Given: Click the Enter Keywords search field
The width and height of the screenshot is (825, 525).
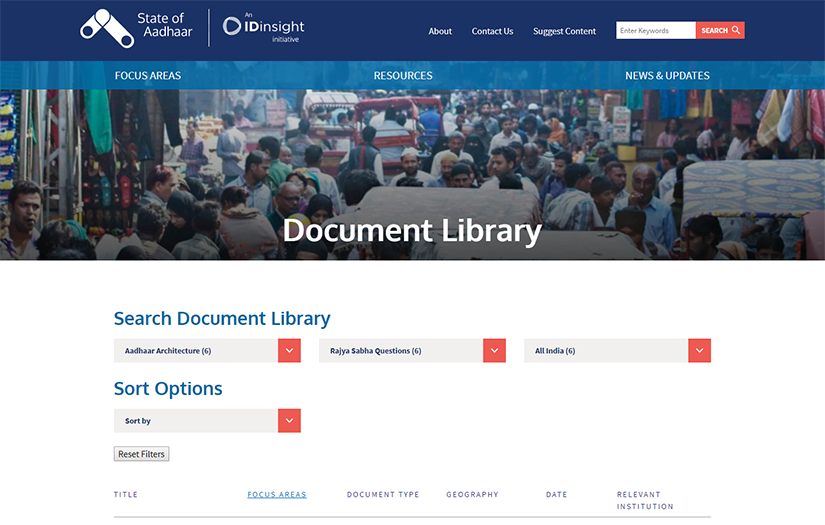Looking at the screenshot, I should [656, 31].
